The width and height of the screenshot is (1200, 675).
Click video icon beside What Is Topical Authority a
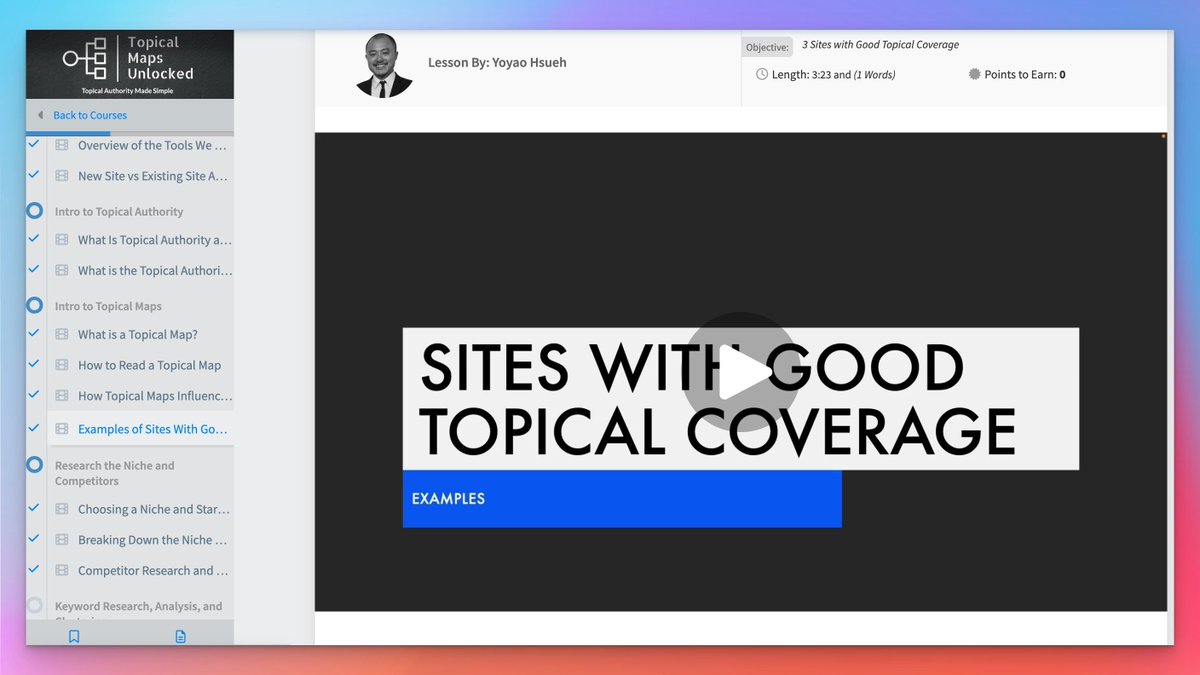click(62, 240)
